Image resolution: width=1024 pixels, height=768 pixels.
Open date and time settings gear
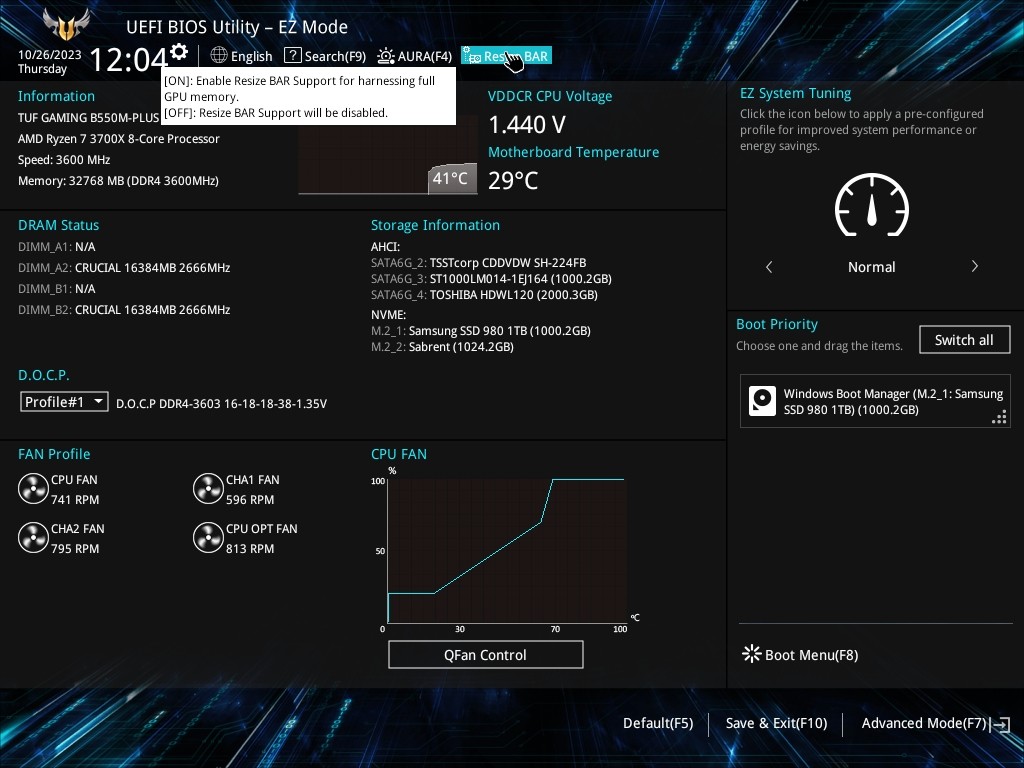[x=178, y=52]
